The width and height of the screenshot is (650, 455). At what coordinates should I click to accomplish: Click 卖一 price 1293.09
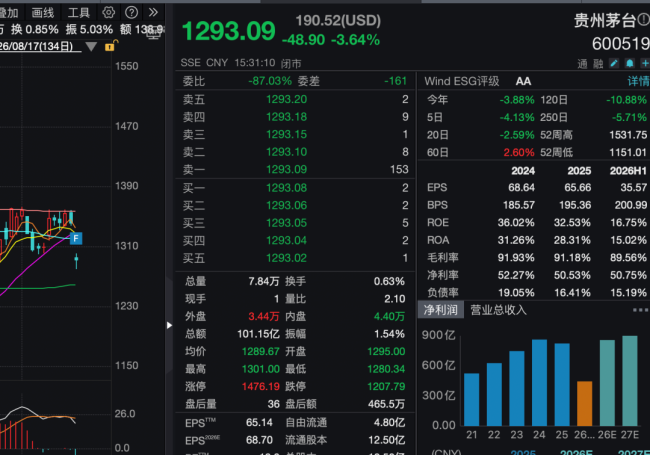[286, 169]
